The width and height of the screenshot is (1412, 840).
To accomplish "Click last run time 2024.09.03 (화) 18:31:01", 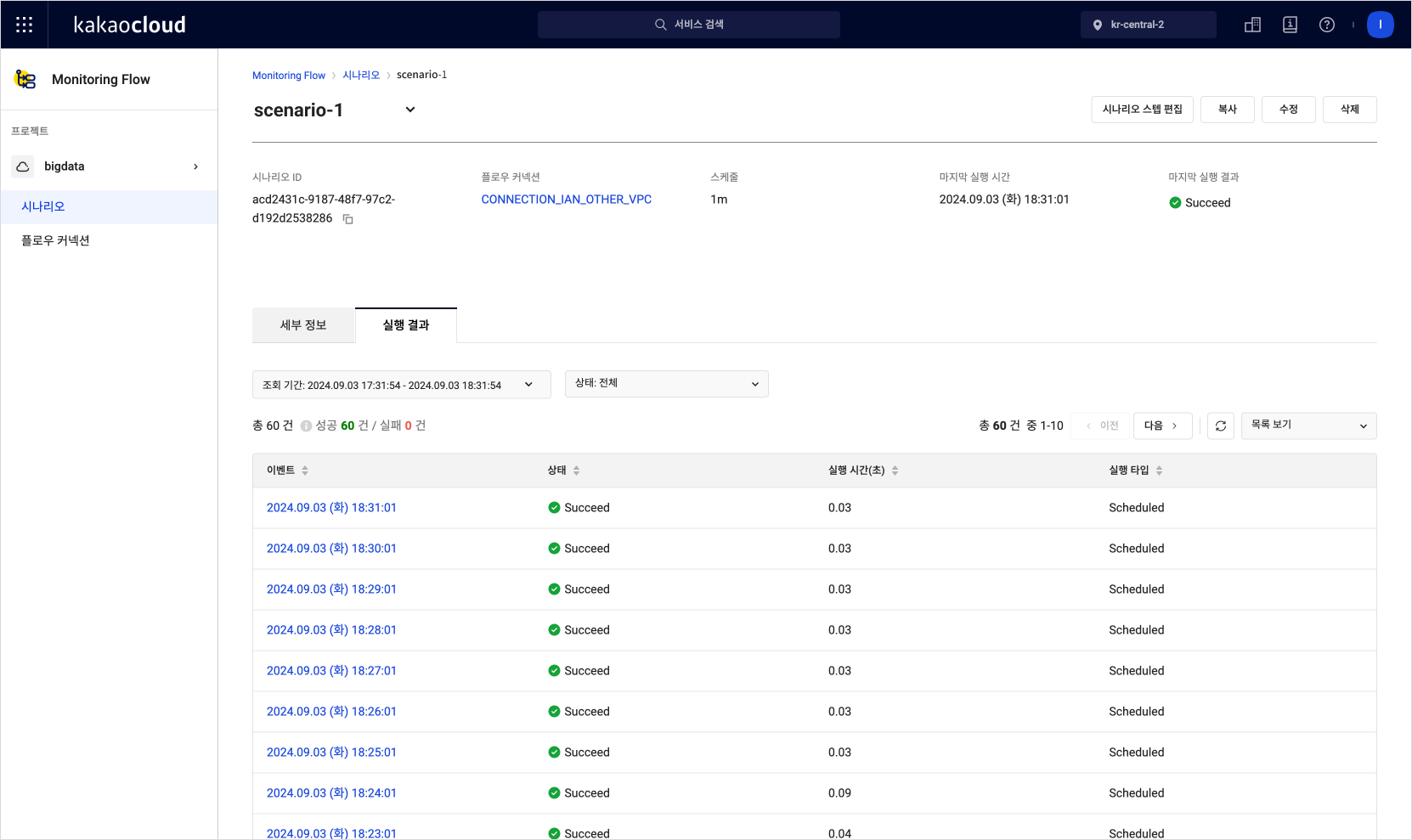I will 1004,200.
